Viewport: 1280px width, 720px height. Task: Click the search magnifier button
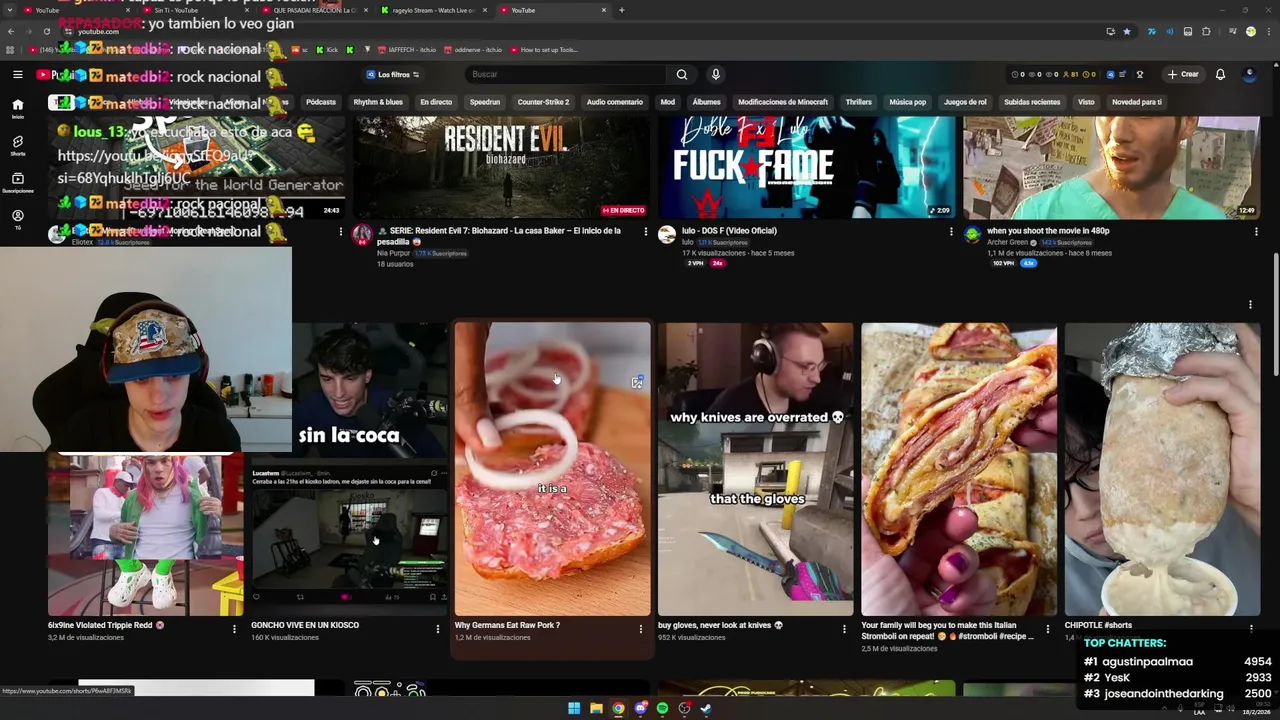pos(681,74)
